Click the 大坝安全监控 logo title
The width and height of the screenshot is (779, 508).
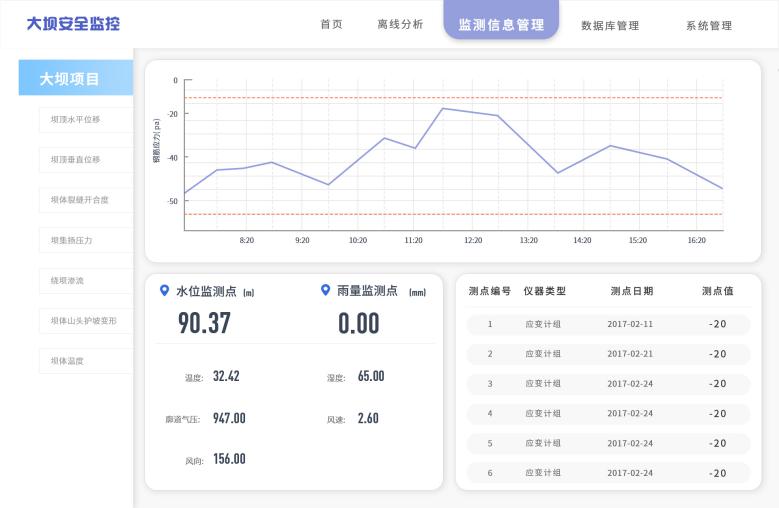(x=73, y=24)
